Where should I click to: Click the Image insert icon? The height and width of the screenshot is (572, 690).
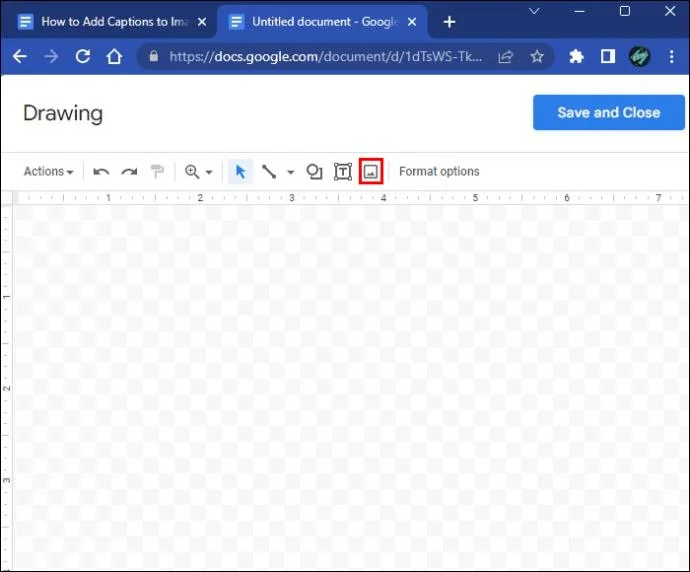pyautogui.click(x=371, y=172)
